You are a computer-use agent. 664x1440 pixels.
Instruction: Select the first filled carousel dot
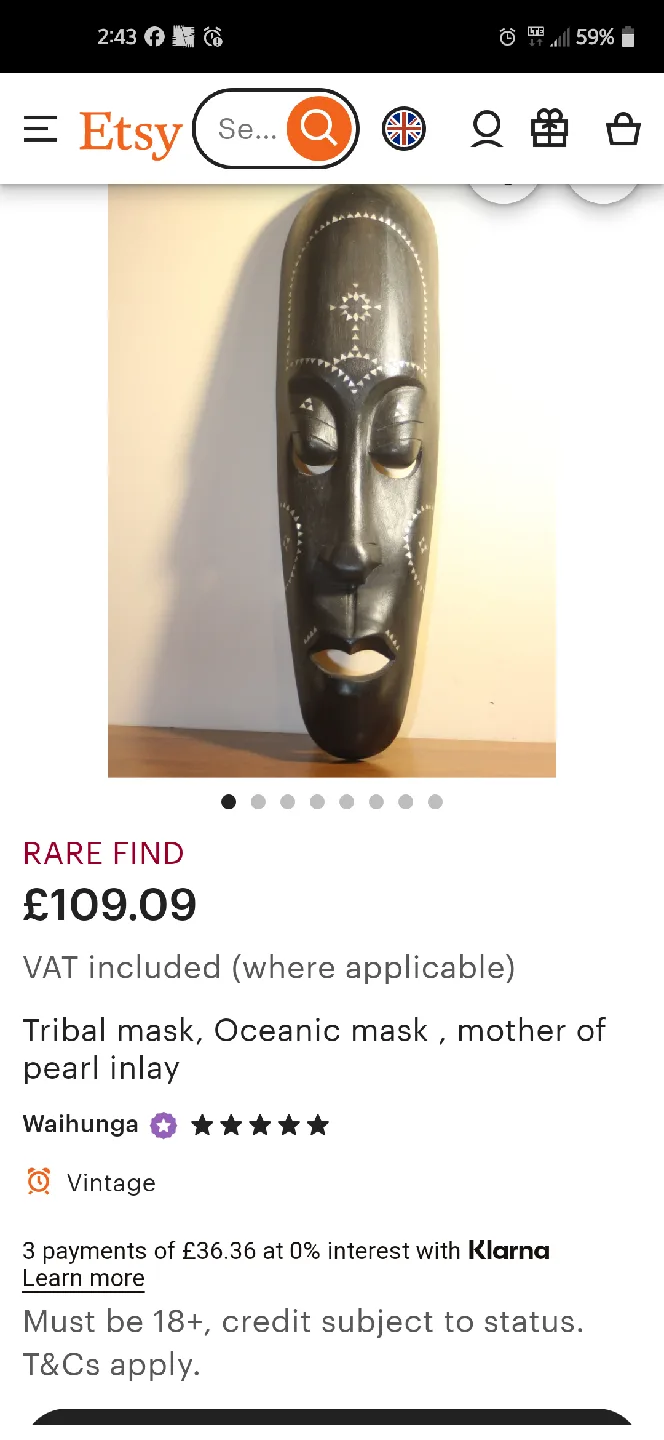[x=228, y=801]
